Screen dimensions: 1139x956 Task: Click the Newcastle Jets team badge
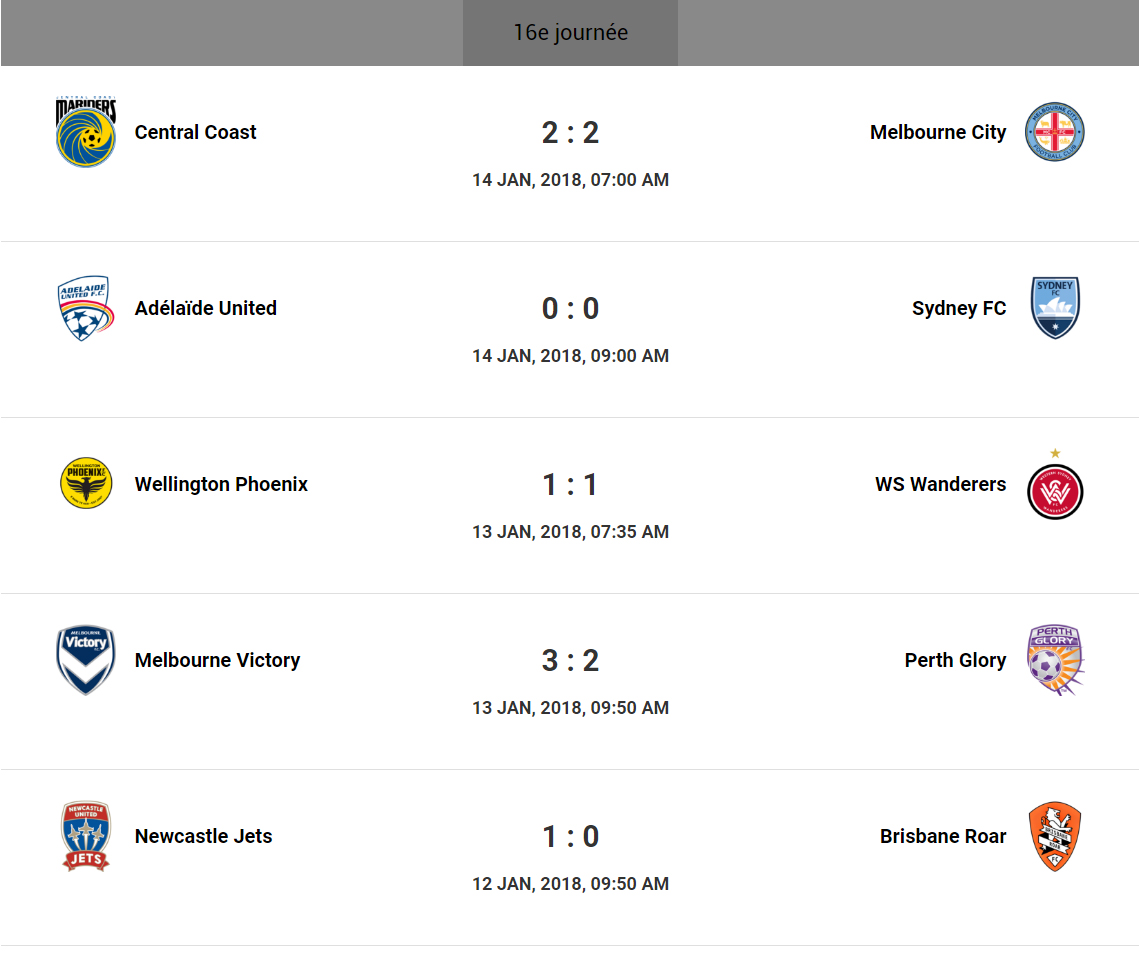(x=86, y=836)
